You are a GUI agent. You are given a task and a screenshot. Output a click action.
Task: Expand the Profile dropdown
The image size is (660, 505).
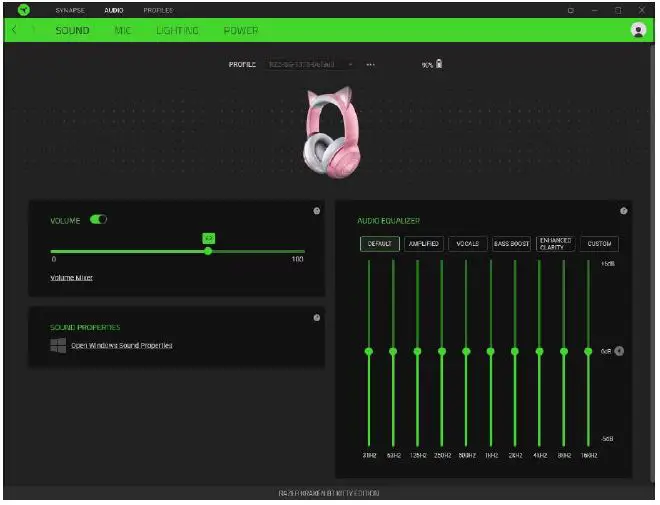click(310, 64)
